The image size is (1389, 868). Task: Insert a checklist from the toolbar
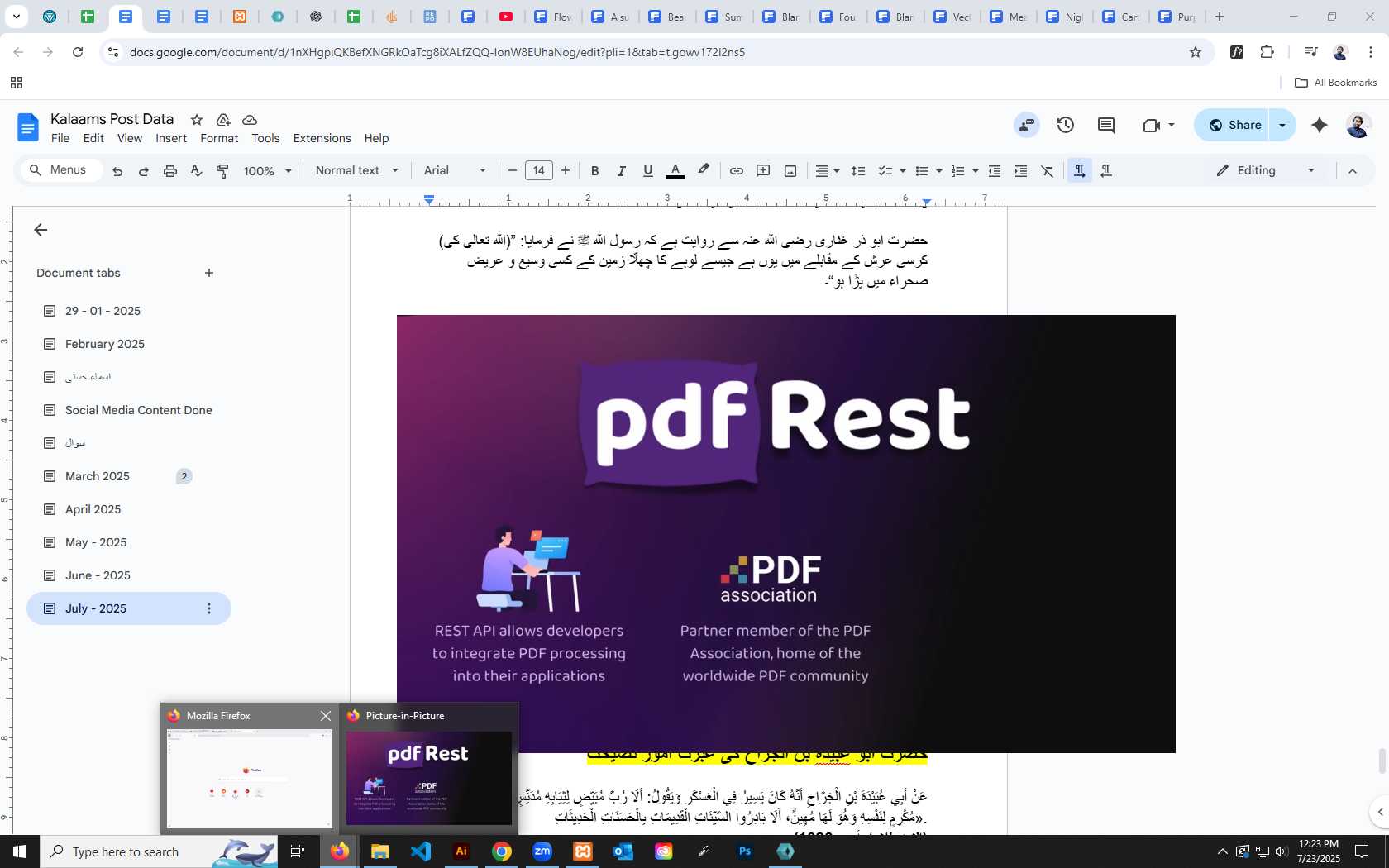click(x=885, y=171)
